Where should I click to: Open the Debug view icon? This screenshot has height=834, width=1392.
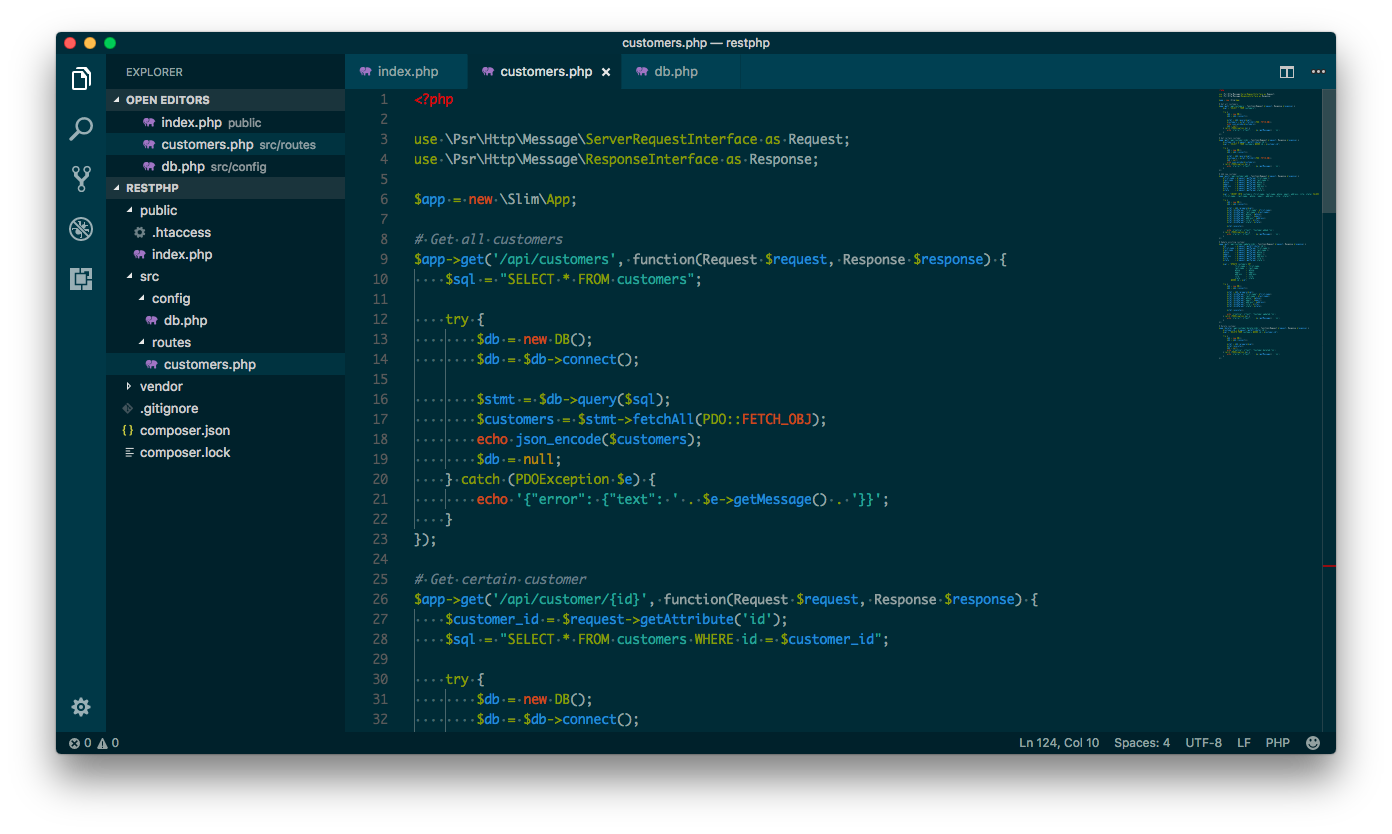(81, 229)
